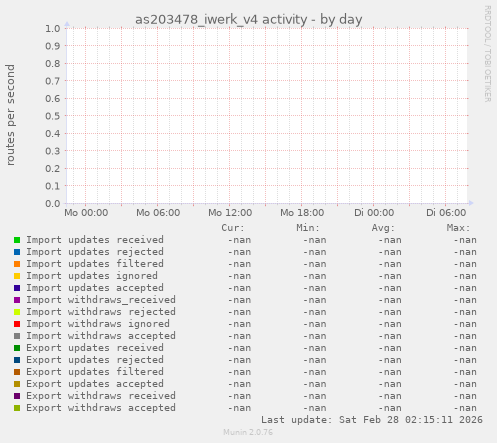The width and height of the screenshot is (497, 443).
Task: Select the 'Export updates accepted' legend label
Action: click(x=95, y=384)
